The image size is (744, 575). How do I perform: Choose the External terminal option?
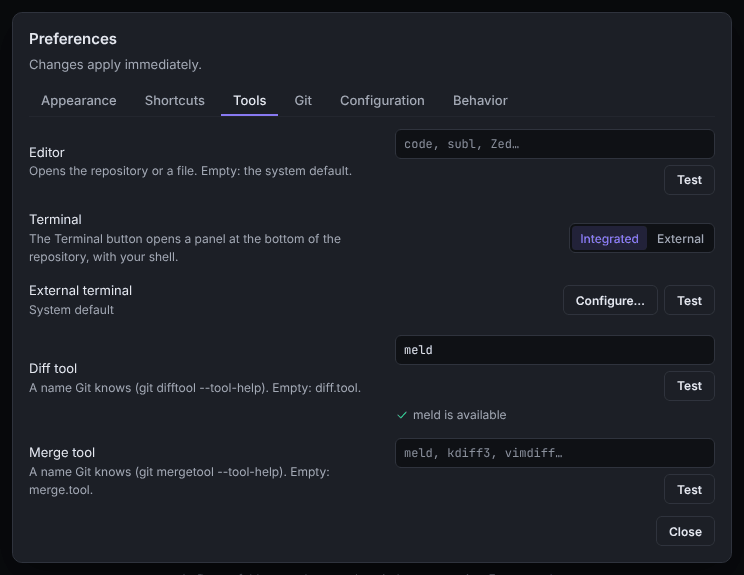(x=680, y=239)
